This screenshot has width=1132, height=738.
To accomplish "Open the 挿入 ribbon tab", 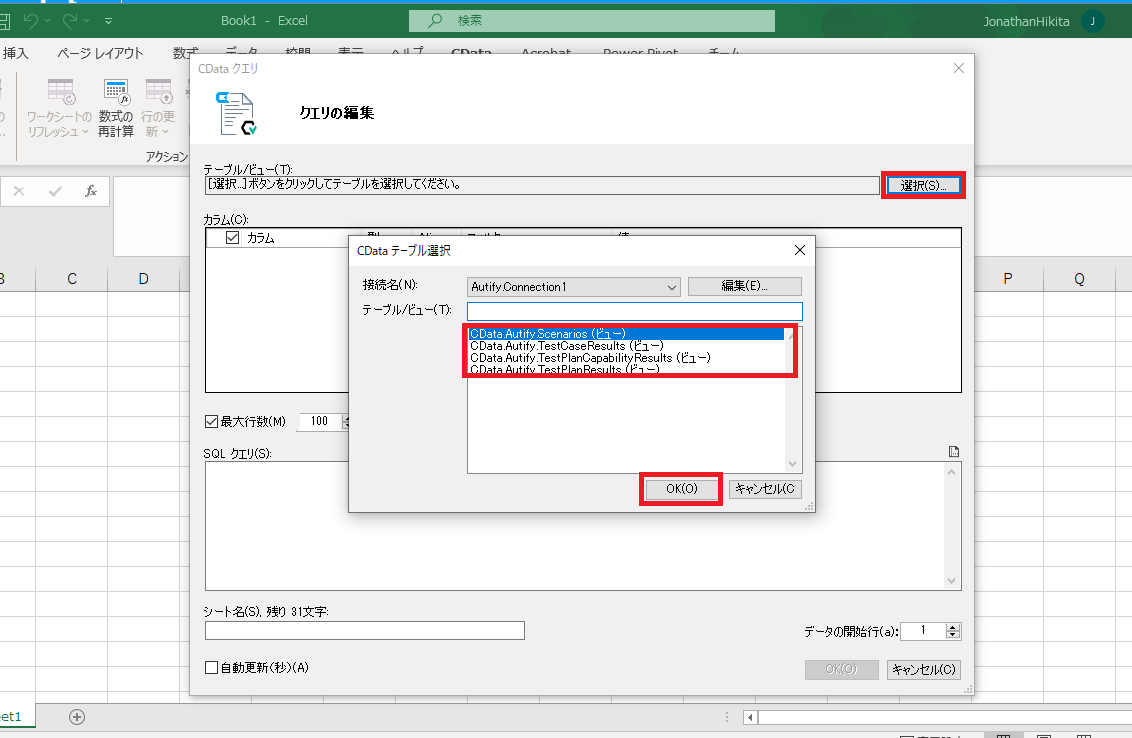I will coord(15,53).
